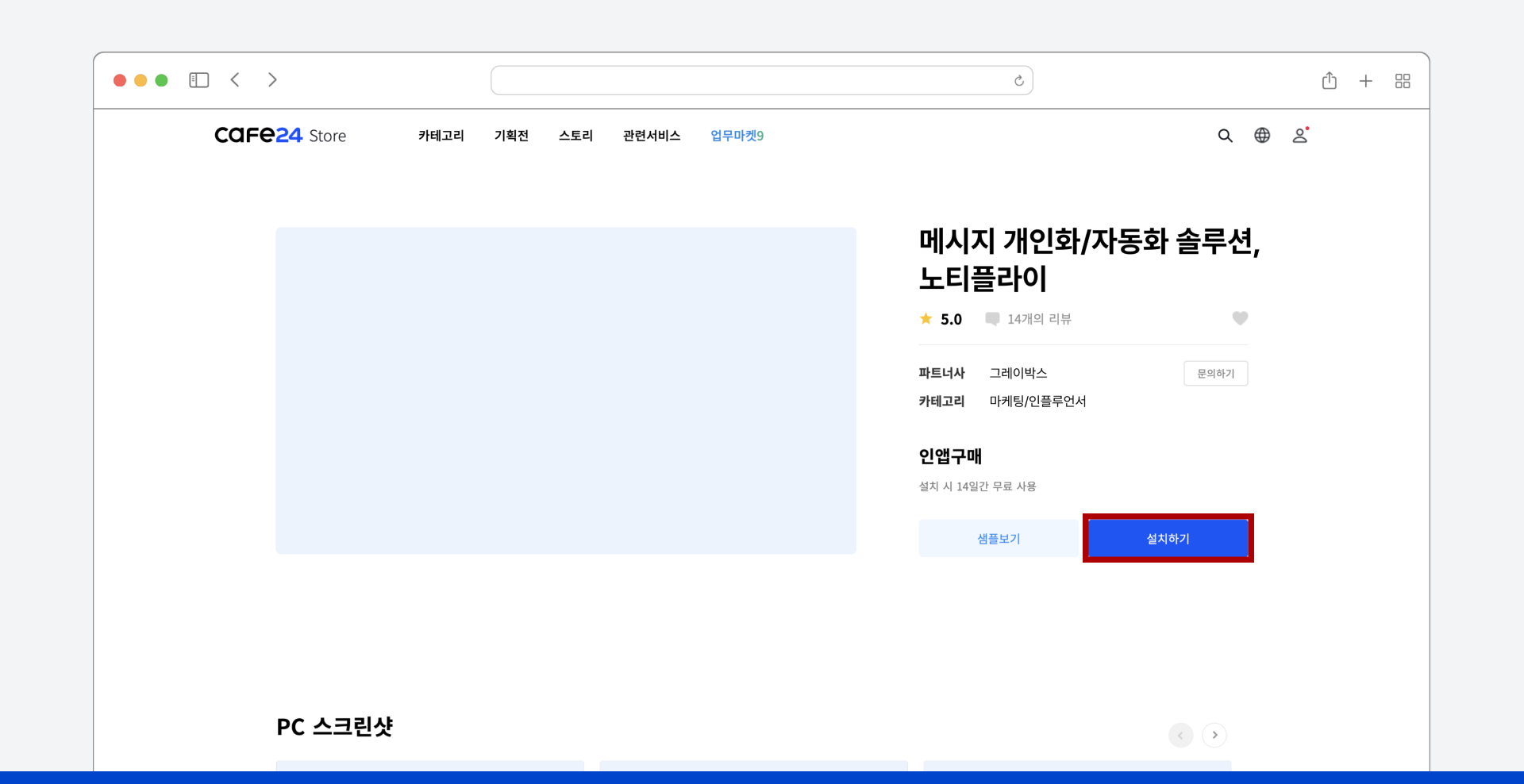1524x784 pixels.
Task: Click the 설치 시 14일간 무료 사용 text
Action: click(977, 486)
